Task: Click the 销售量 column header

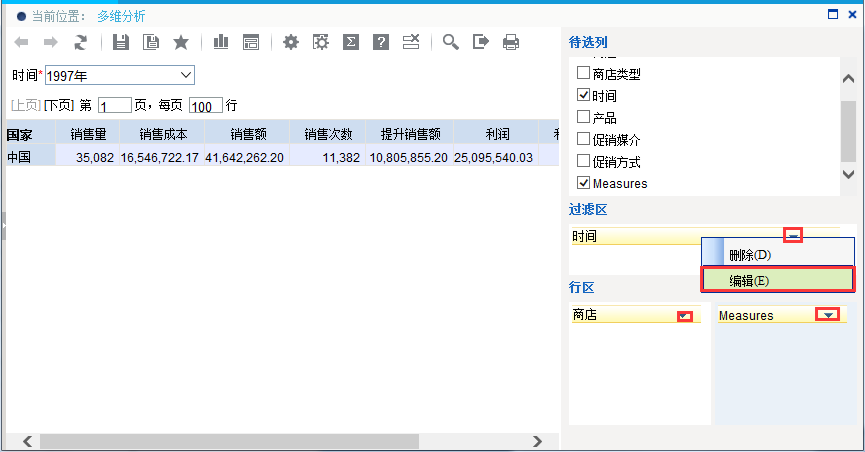Action: click(88, 134)
